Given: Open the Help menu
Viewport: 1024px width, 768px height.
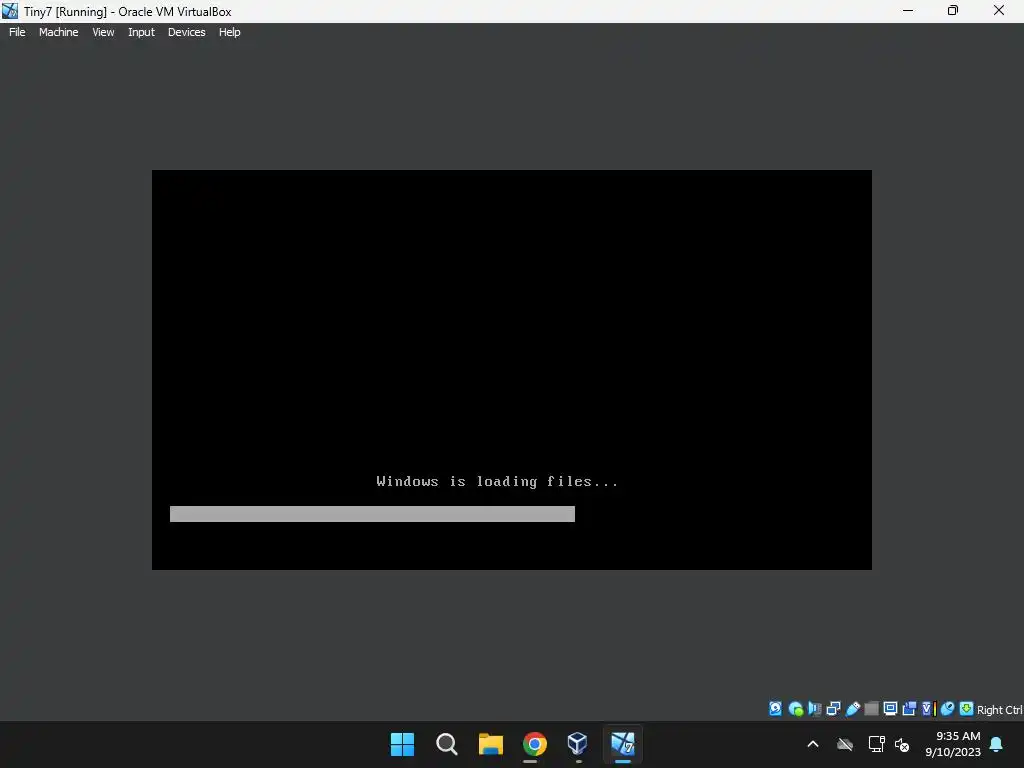Looking at the screenshot, I should coord(229,32).
